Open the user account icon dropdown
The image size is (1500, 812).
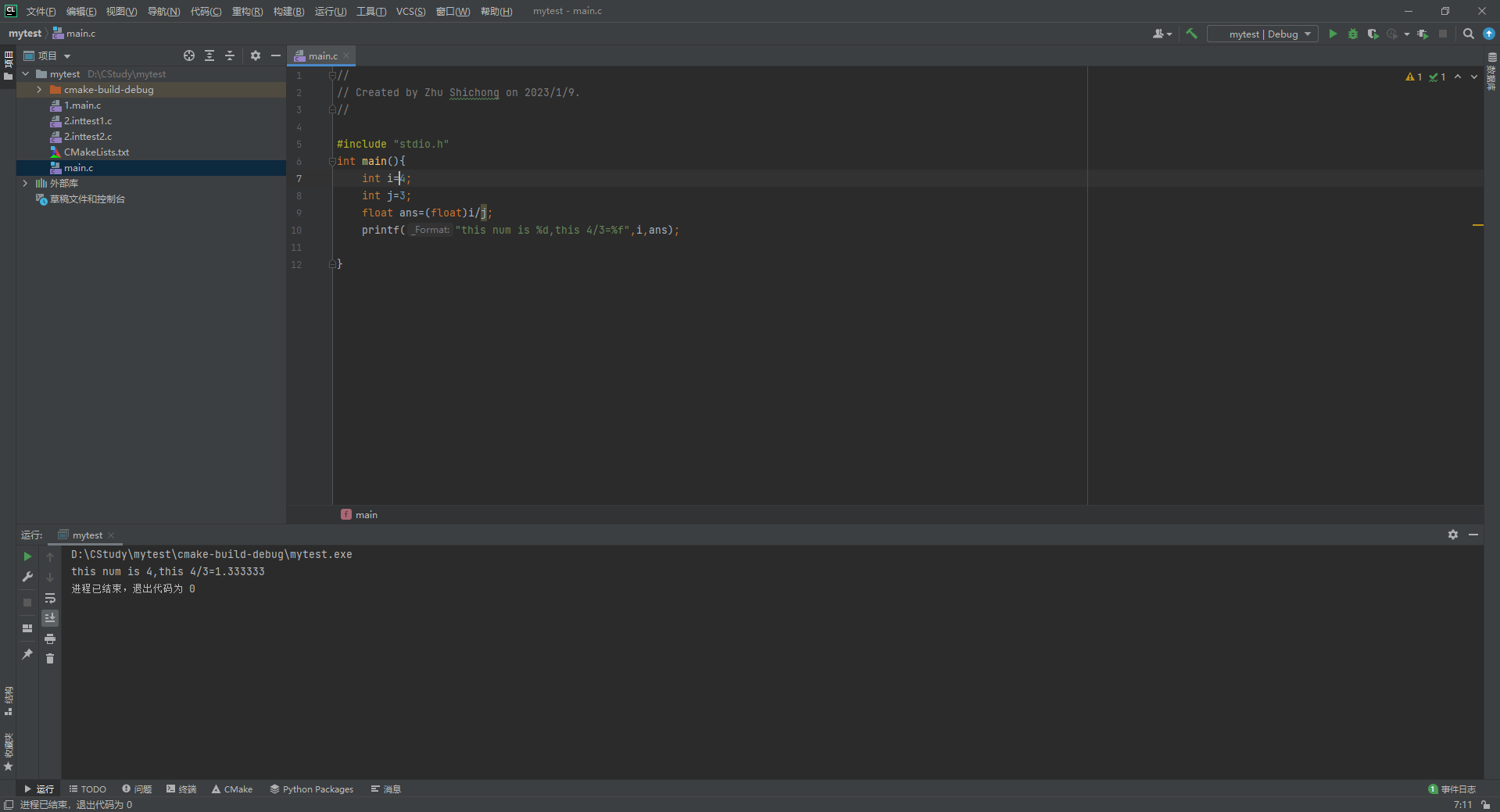[1162, 34]
